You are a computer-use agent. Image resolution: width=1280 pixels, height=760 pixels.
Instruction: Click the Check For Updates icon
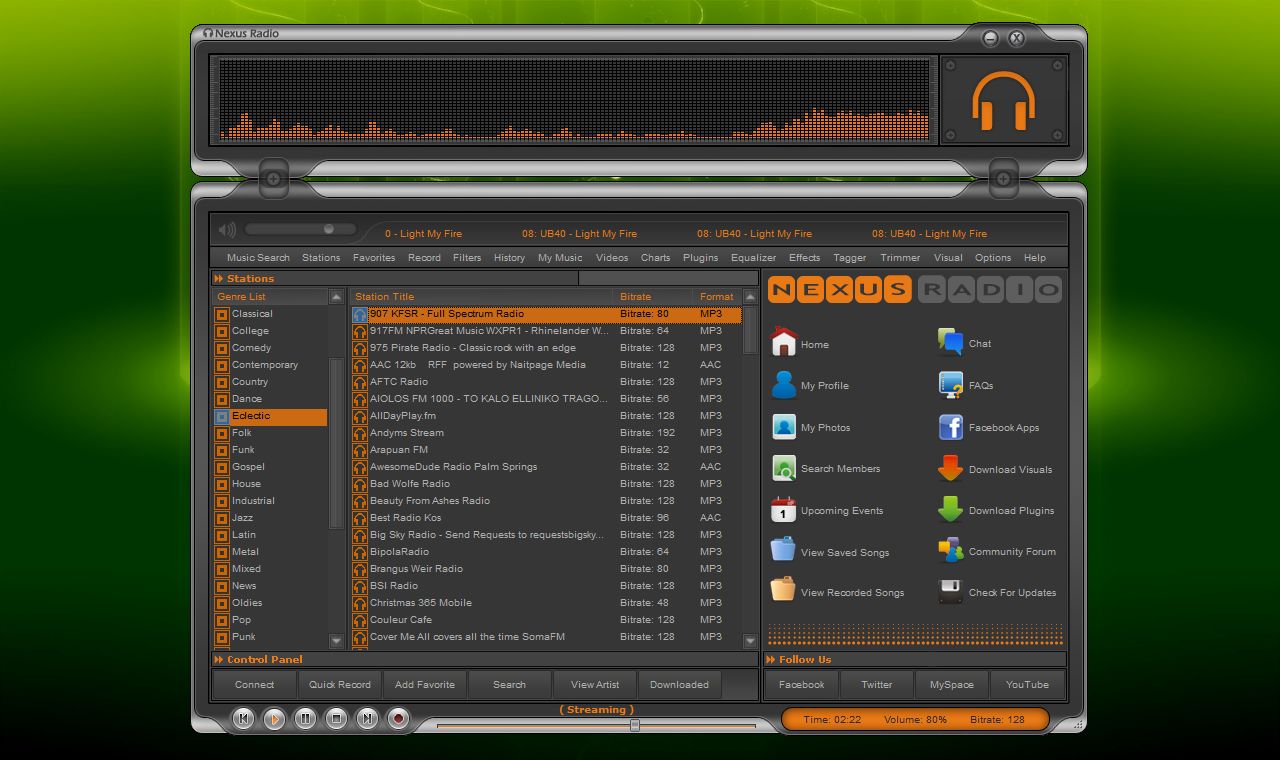[x=950, y=592]
